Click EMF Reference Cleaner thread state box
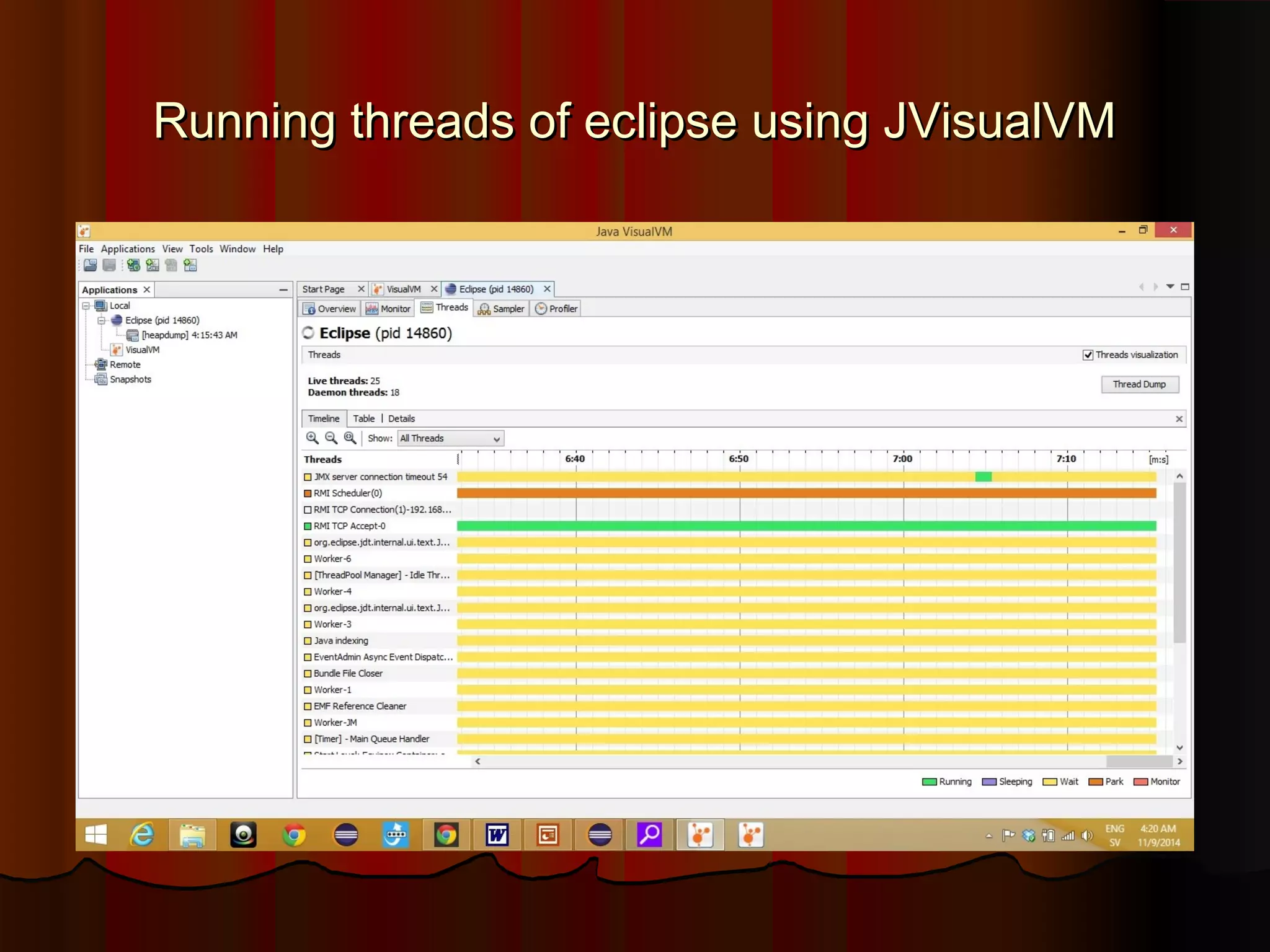This screenshot has height=952, width=1270. coord(308,707)
